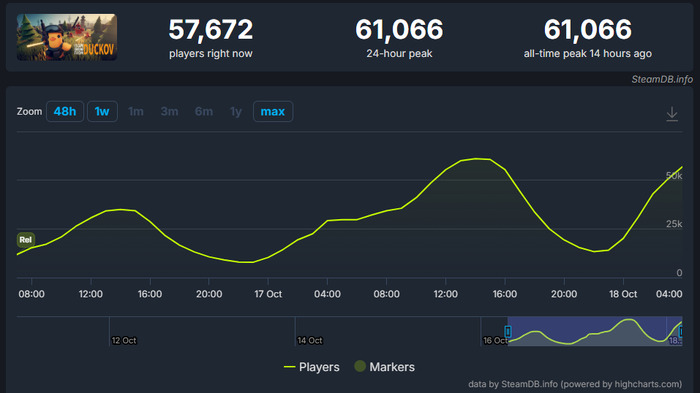Click the 57,672 players right now figure
This screenshot has height=393, width=700.
211,29
